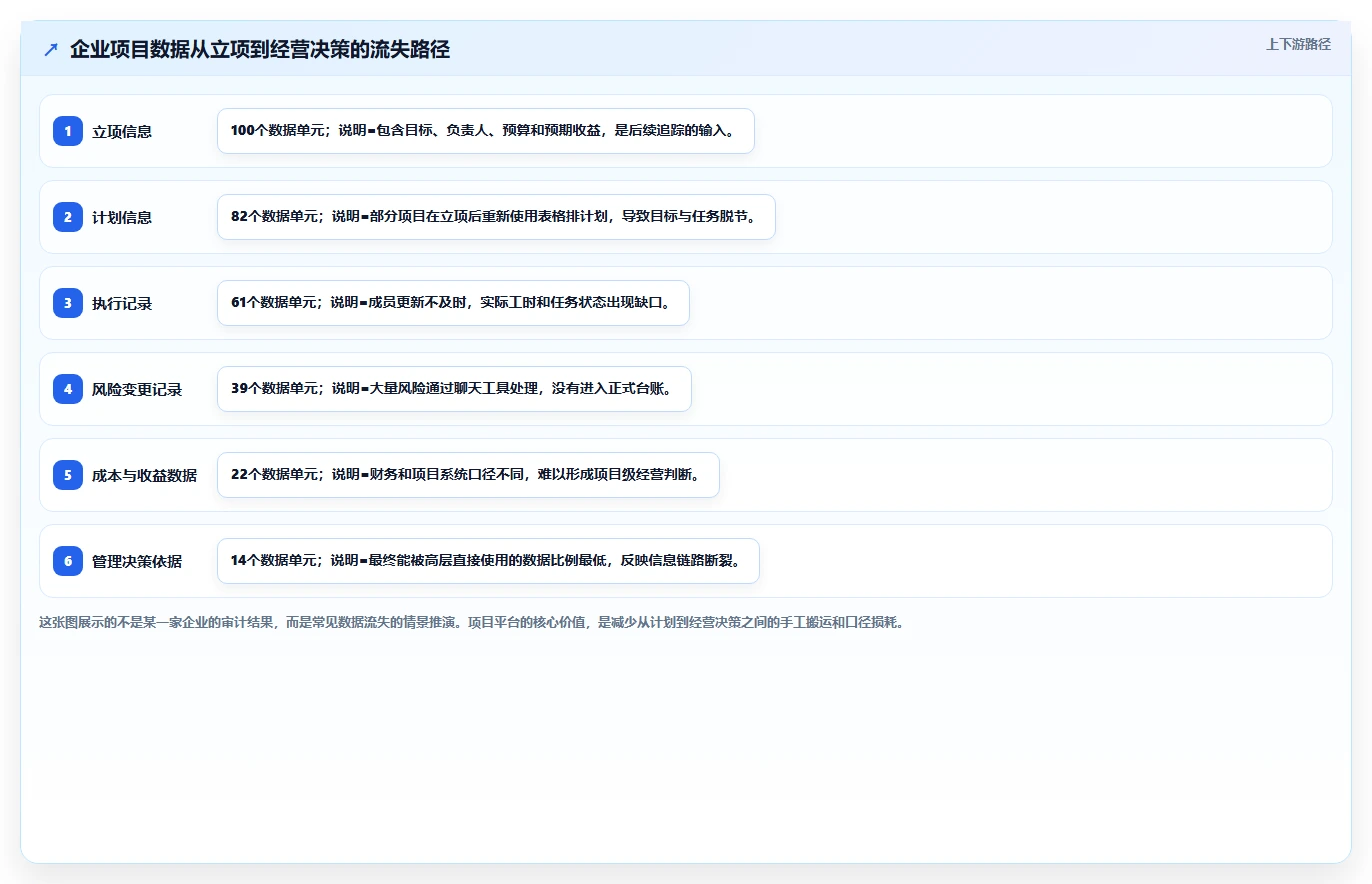Click step badge 4 for 风险变更记录
The height and width of the screenshot is (884, 1372).
[68, 389]
